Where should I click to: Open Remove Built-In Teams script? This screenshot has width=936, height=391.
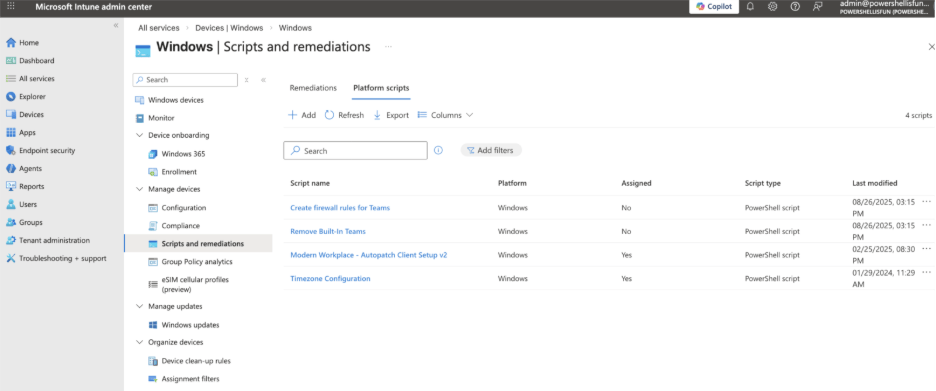328,231
